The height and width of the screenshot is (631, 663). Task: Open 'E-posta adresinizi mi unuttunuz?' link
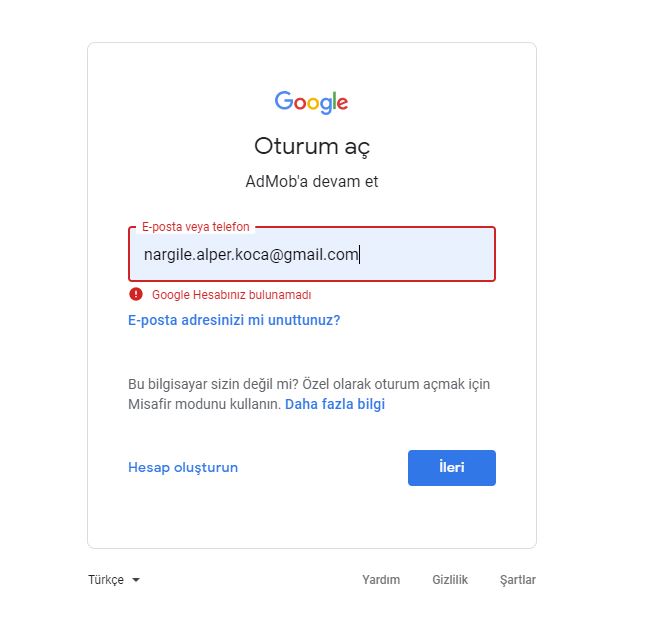234,320
